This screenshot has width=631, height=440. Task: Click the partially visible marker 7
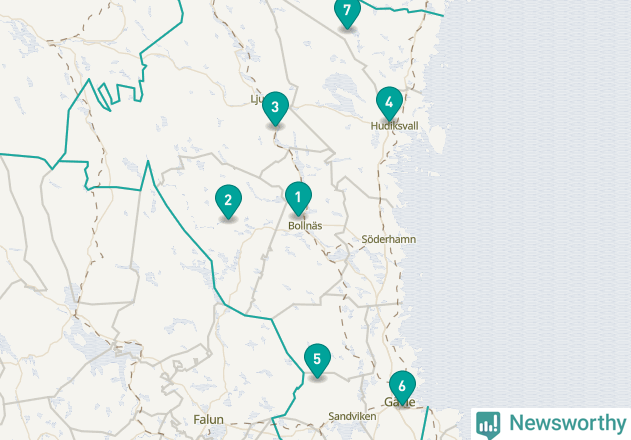pos(347,12)
